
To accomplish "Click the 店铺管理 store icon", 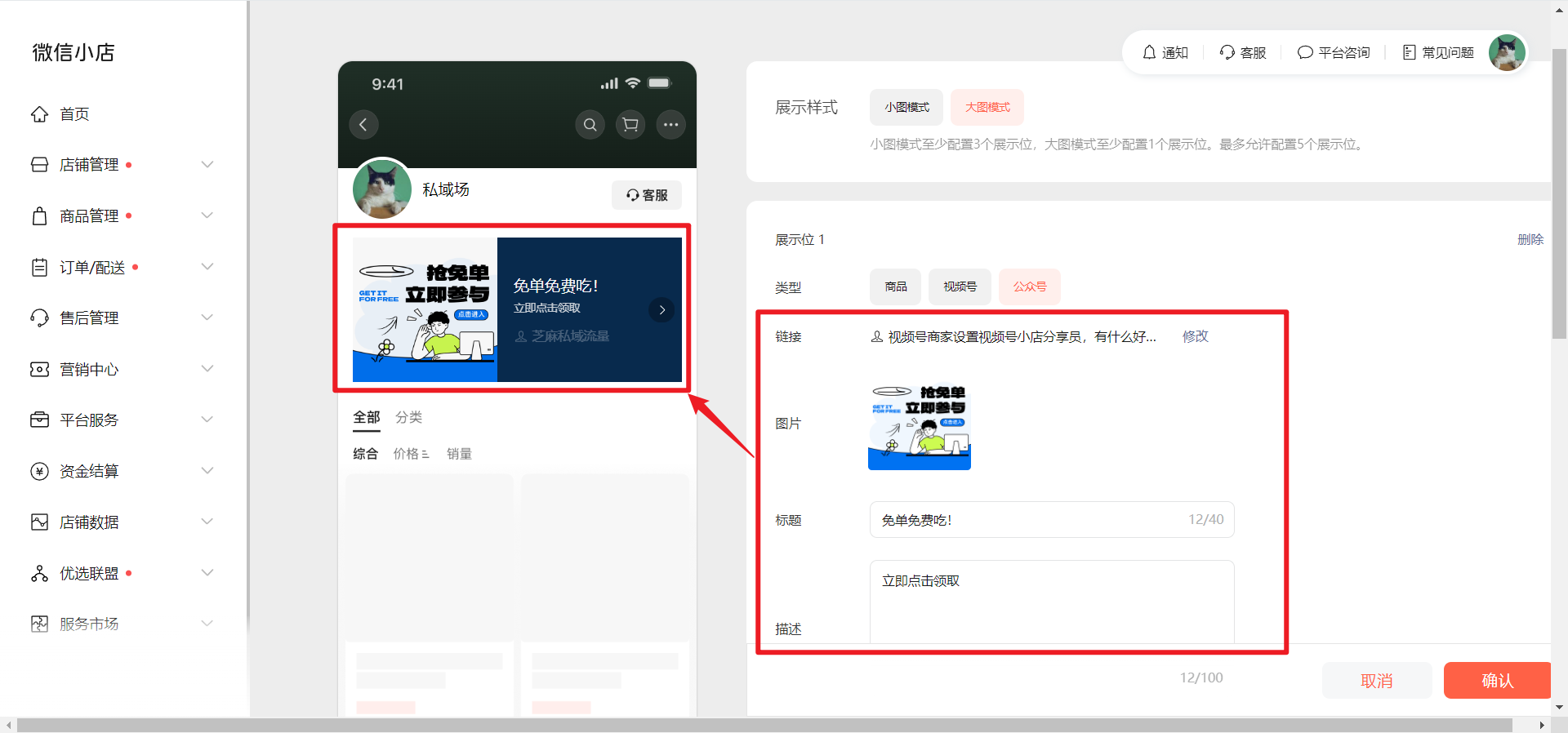I will coord(39,165).
